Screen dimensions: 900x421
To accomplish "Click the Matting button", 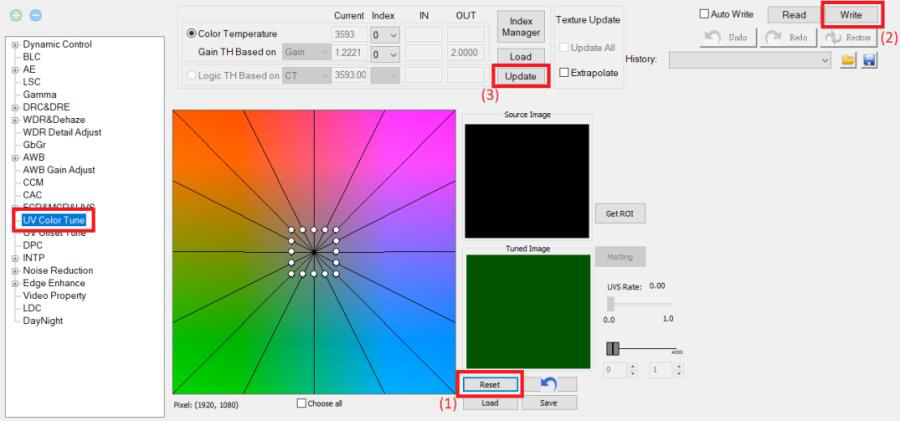I will pos(620,257).
